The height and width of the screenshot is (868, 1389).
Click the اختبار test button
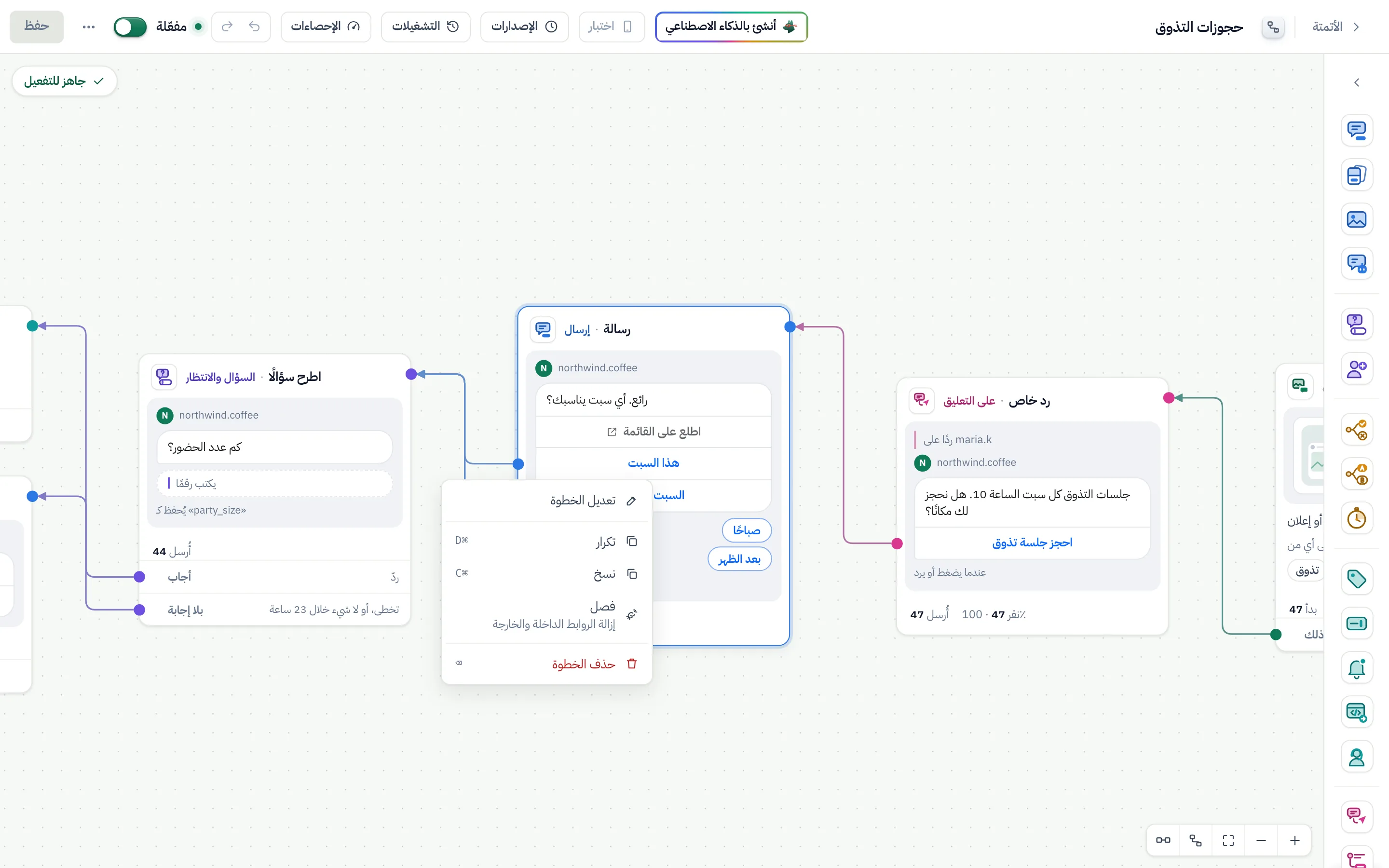[611, 27]
